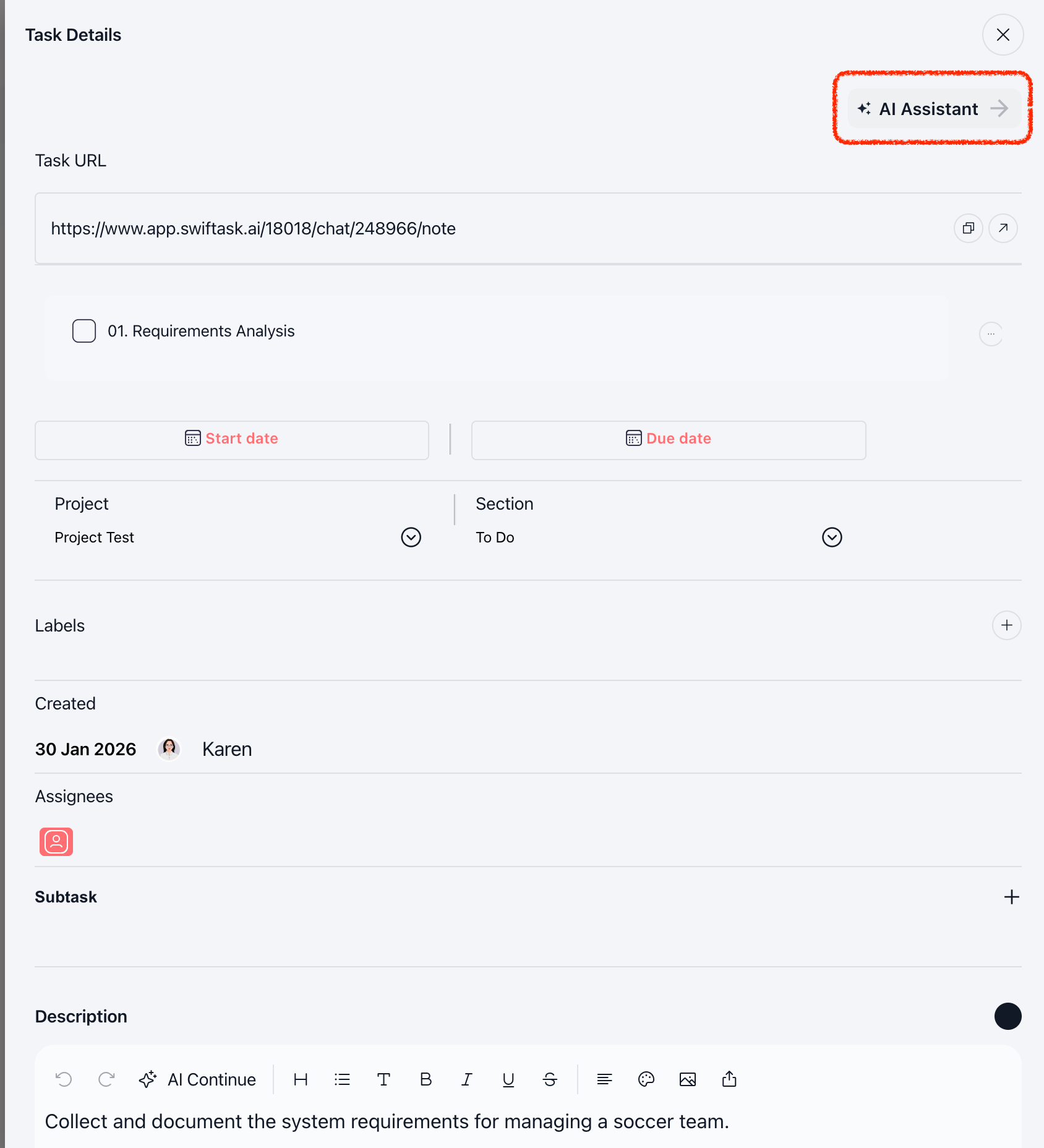
Task: Open task URL in new tab icon
Action: coord(1003,228)
